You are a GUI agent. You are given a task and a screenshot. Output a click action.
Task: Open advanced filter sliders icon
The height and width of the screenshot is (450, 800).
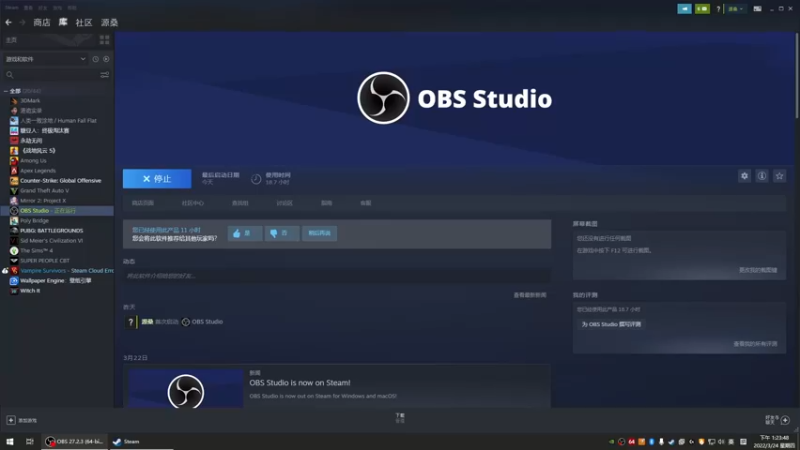[105, 75]
